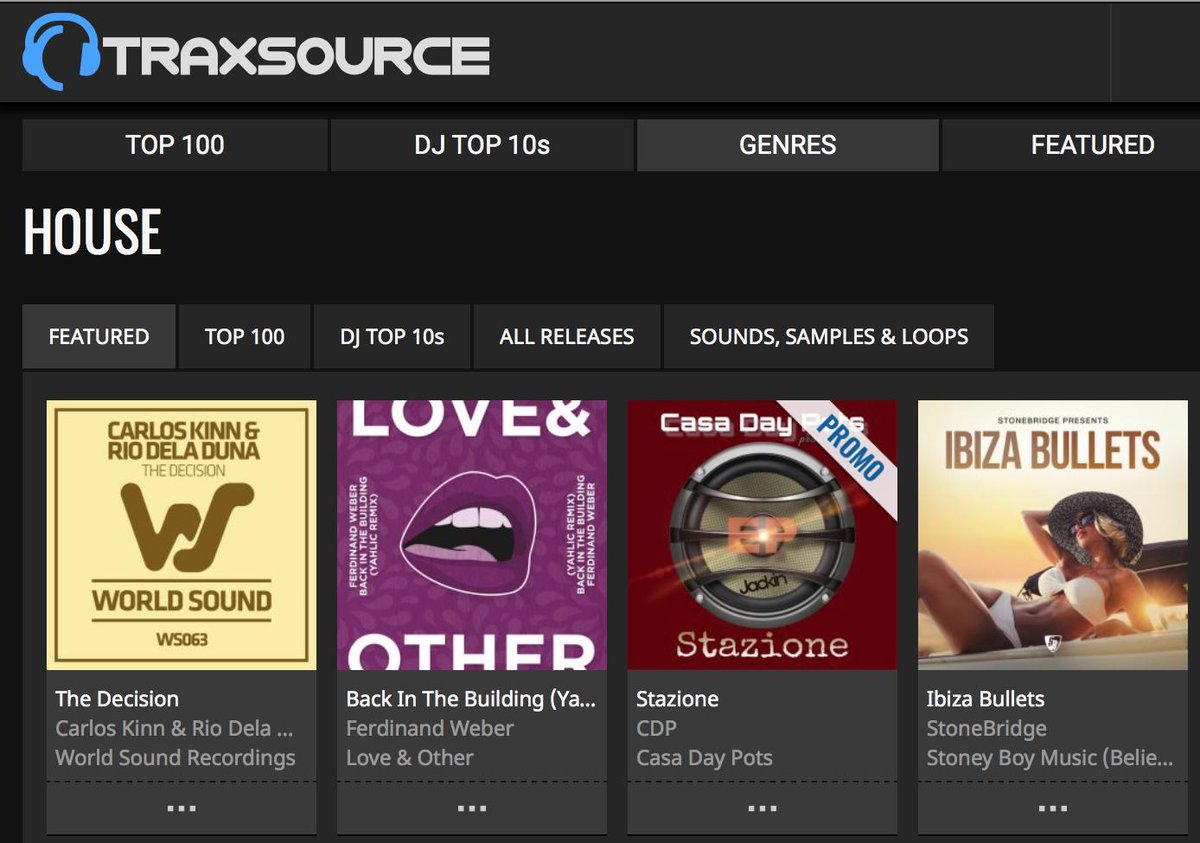Switch to the House DJ TOP 10s tab
1200x843 pixels.
point(392,337)
